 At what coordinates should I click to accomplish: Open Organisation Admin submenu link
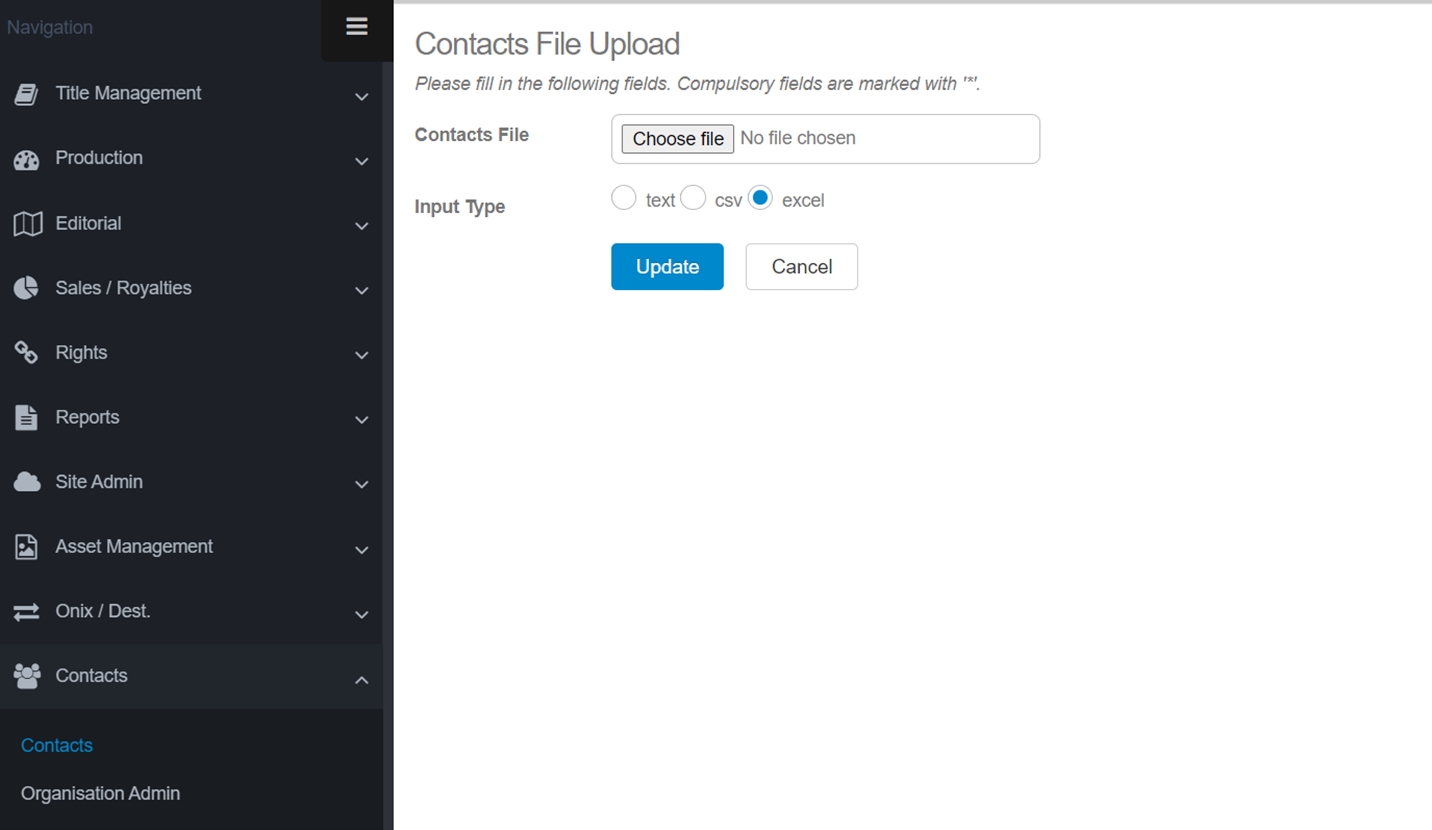[101, 793]
